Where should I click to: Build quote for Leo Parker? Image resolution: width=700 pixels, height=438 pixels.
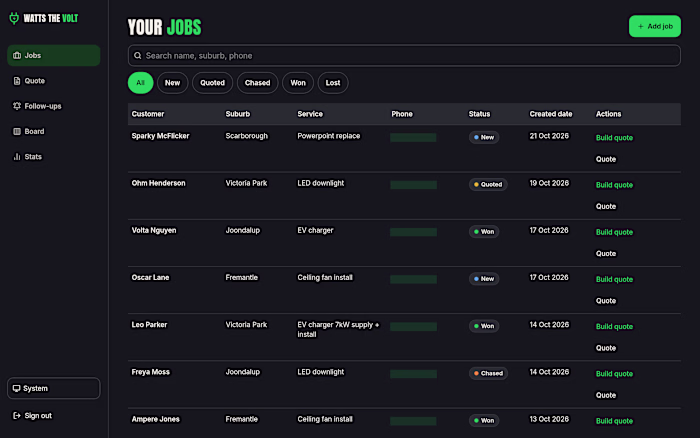click(x=614, y=326)
